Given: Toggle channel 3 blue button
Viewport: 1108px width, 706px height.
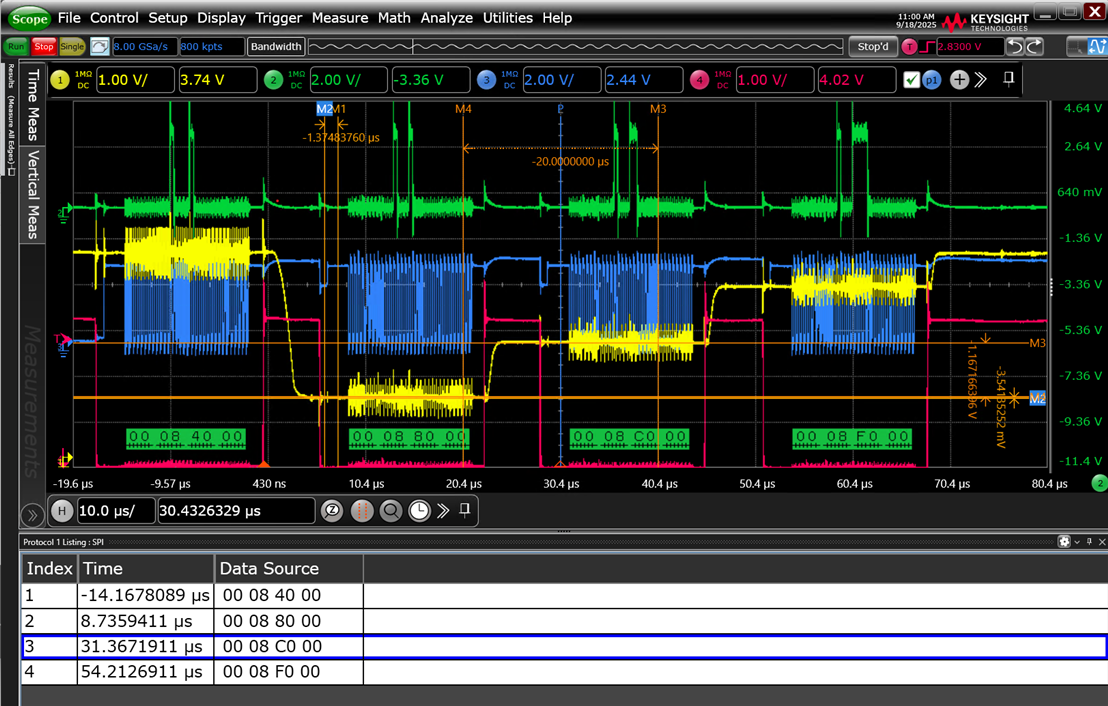Looking at the screenshot, I should click(487, 80).
